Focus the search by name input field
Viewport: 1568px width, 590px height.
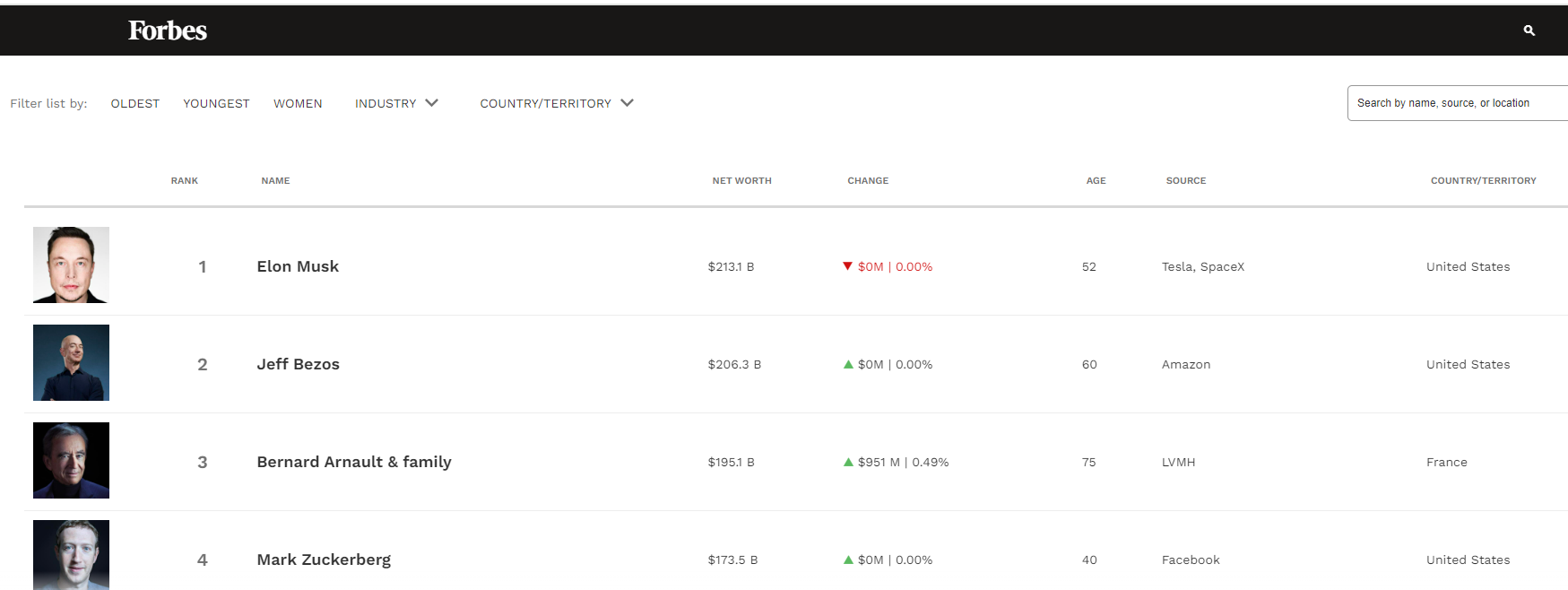(1458, 103)
